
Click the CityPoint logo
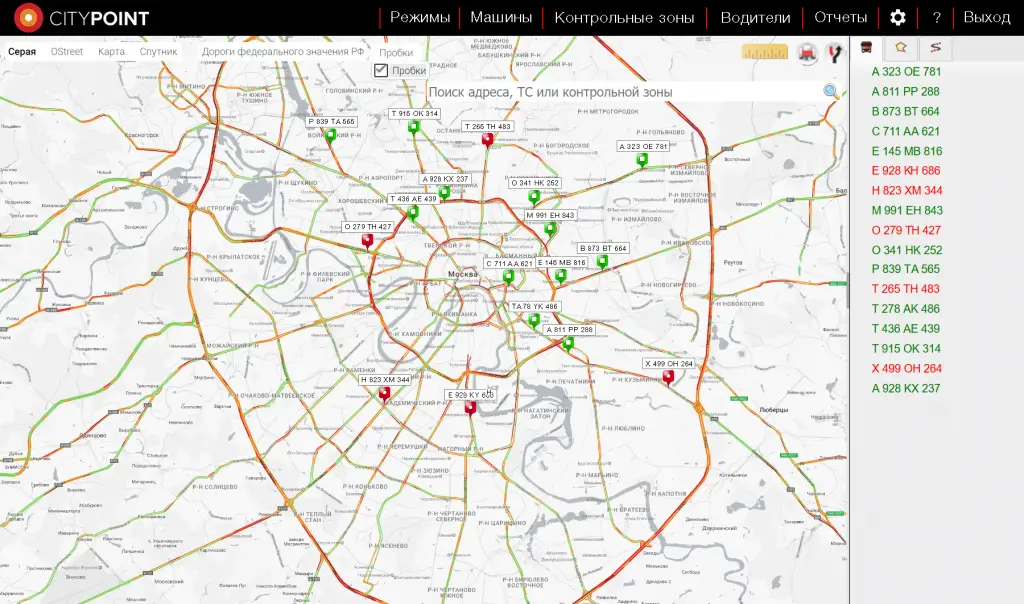[82, 18]
